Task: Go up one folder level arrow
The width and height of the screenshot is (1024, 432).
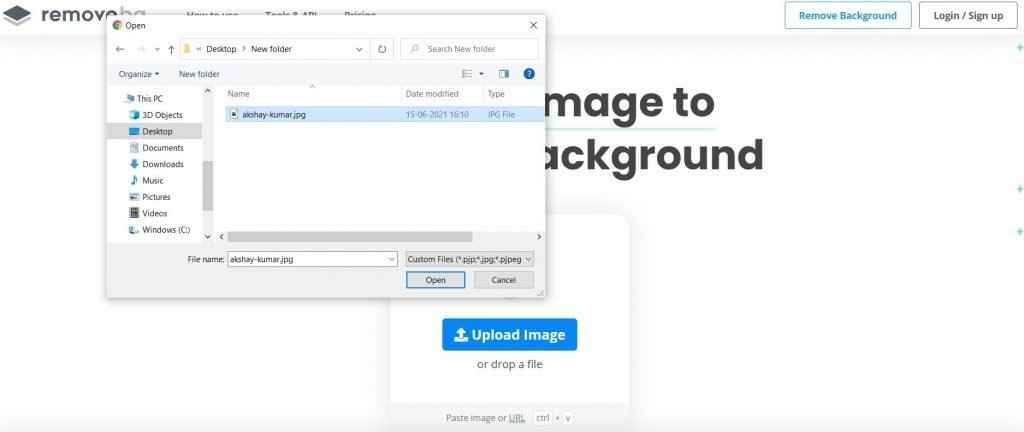Action: [171, 49]
